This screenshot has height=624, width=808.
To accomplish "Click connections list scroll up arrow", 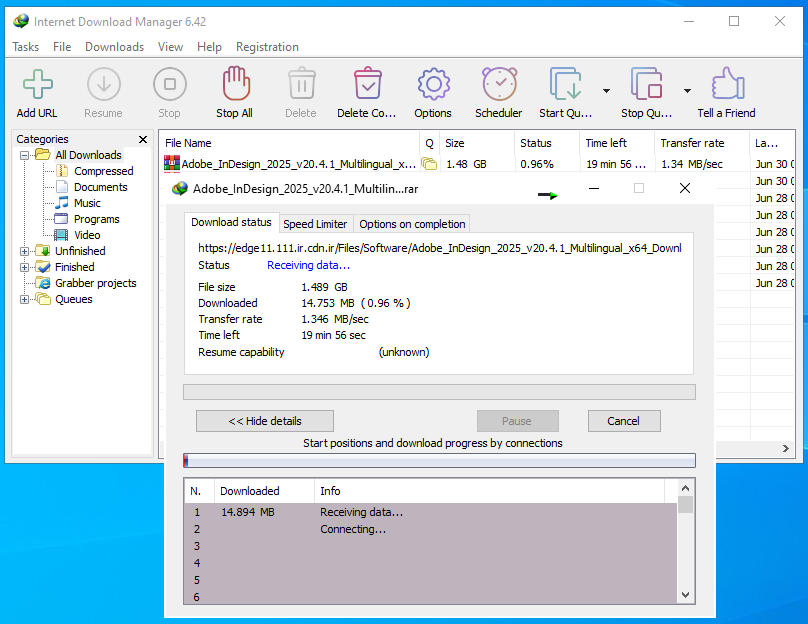I will [x=685, y=488].
